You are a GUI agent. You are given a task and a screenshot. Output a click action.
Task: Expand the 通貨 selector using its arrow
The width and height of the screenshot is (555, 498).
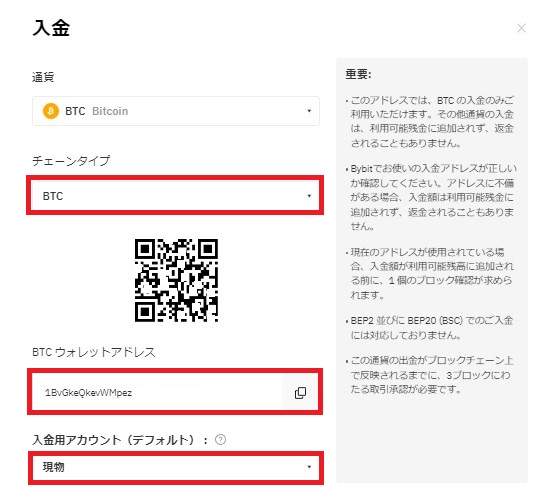(309, 111)
